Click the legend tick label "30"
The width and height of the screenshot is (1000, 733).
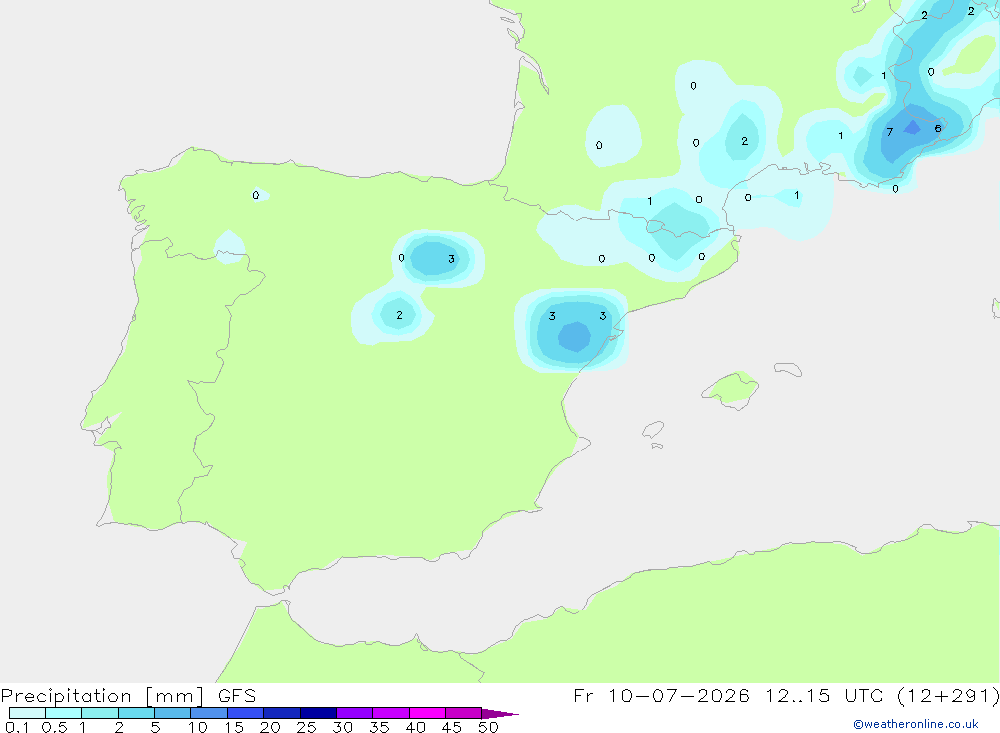click(x=342, y=727)
